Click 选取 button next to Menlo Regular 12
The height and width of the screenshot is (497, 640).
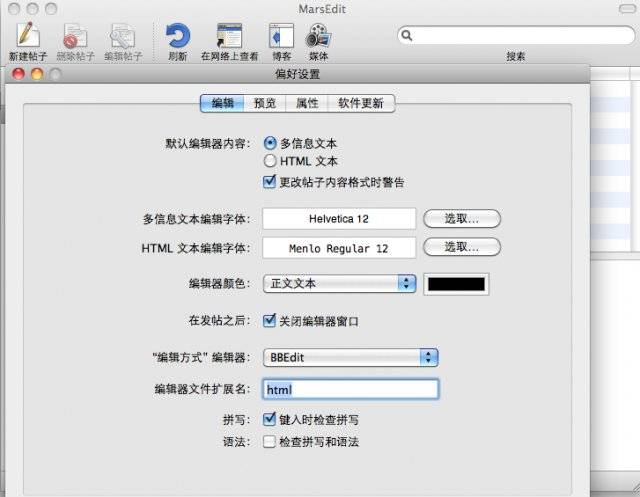(x=461, y=247)
